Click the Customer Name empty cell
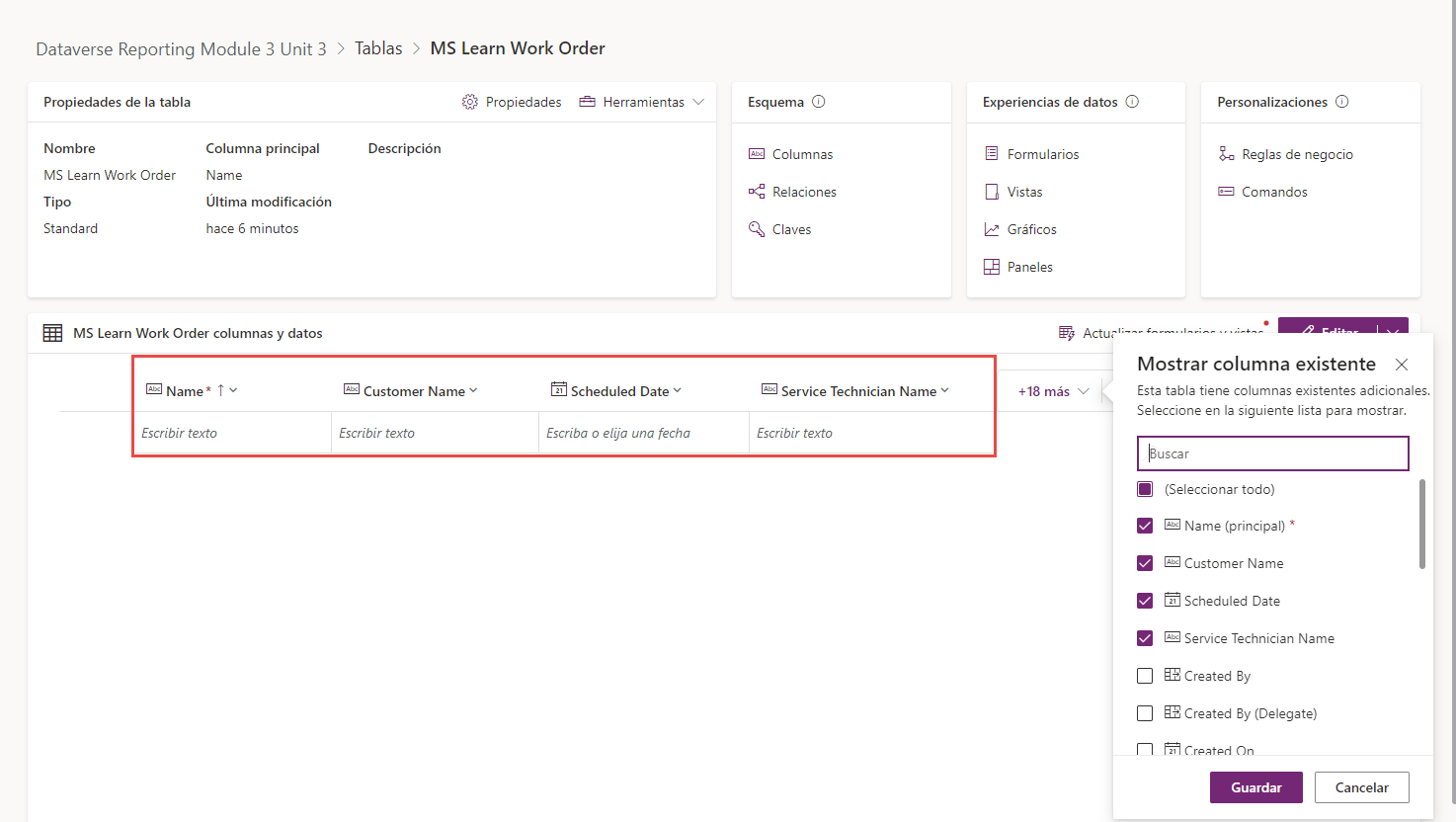 [x=435, y=433]
